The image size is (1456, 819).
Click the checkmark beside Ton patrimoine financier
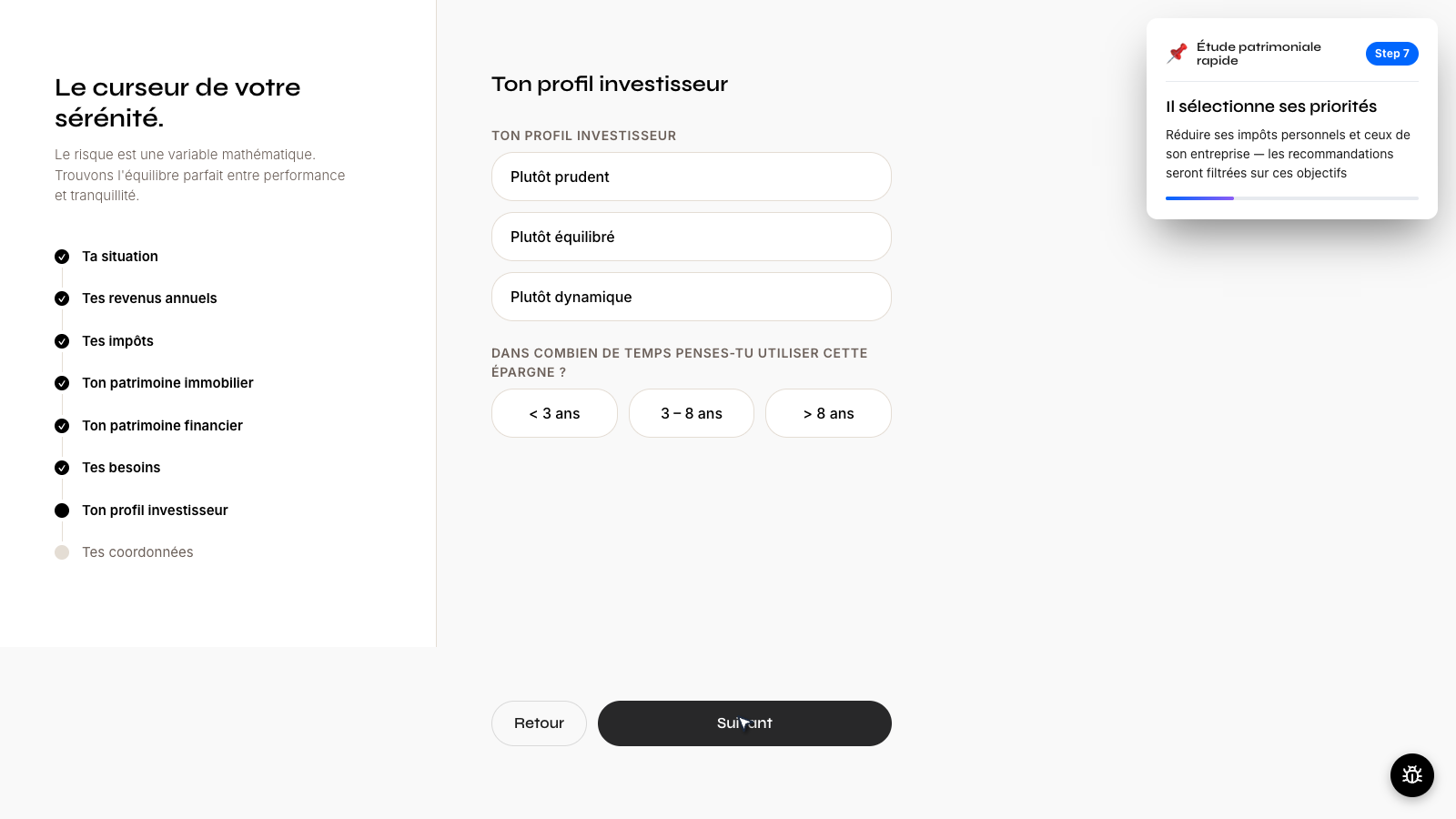click(62, 426)
